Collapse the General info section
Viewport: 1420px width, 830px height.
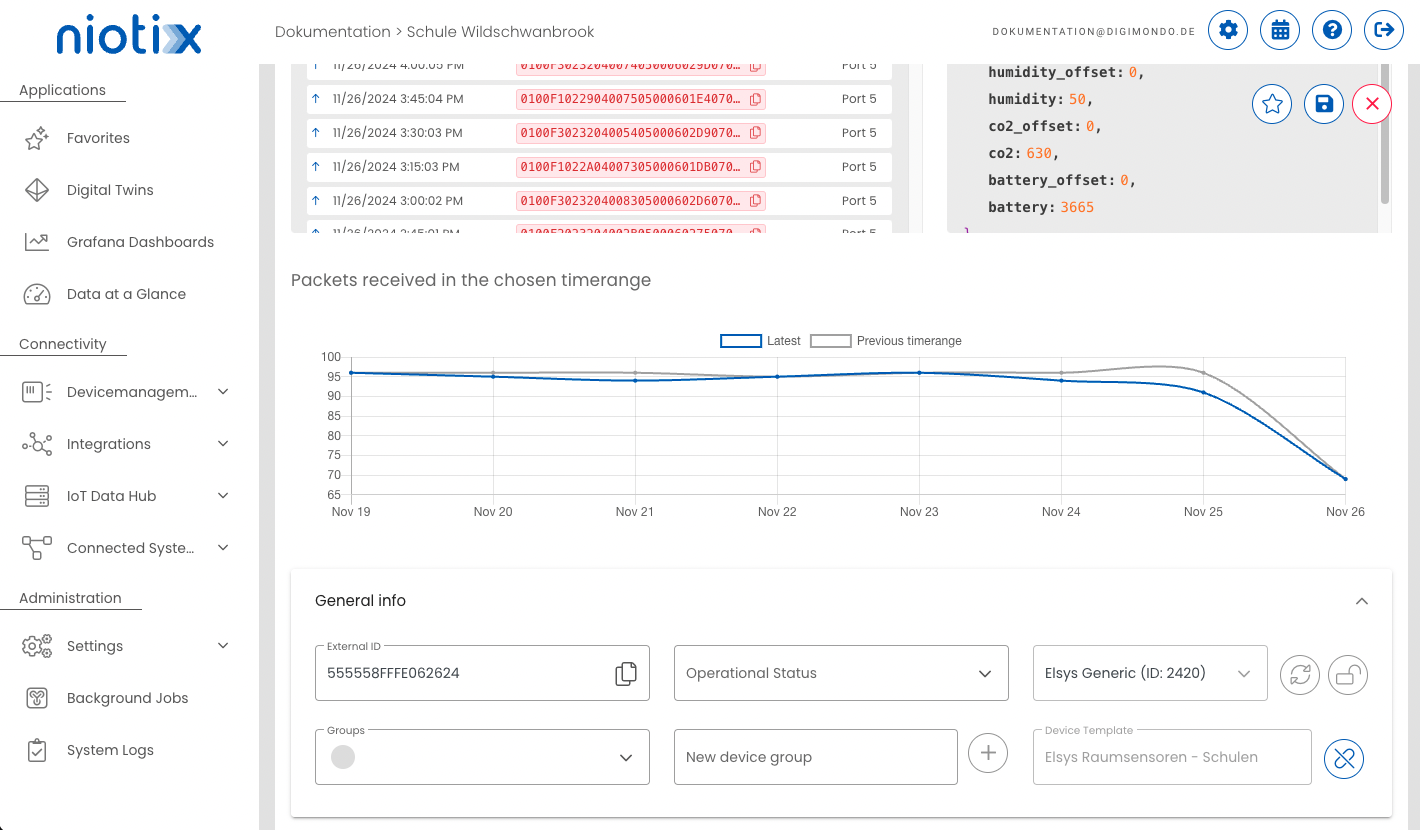click(1361, 601)
